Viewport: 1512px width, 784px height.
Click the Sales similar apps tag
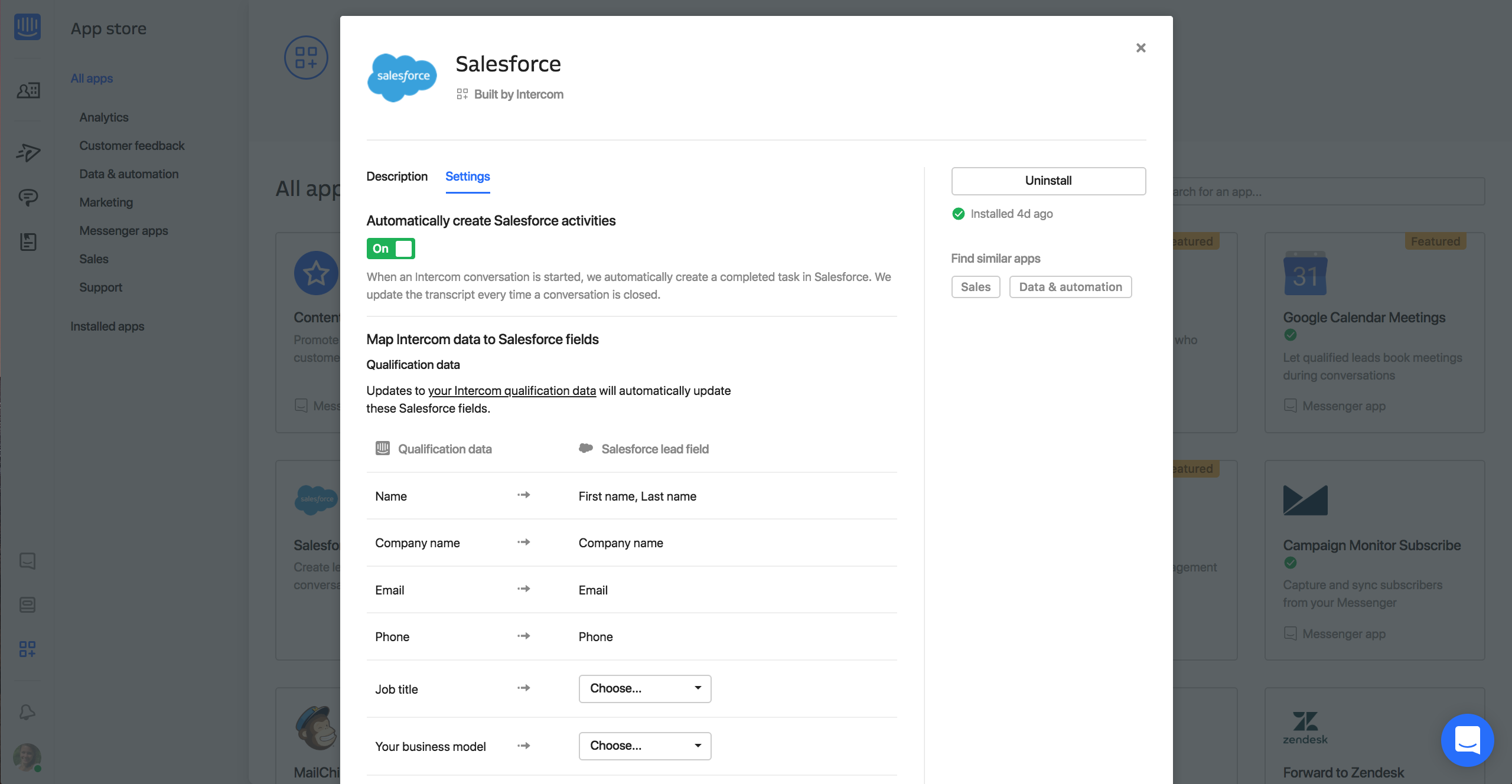pos(975,287)
